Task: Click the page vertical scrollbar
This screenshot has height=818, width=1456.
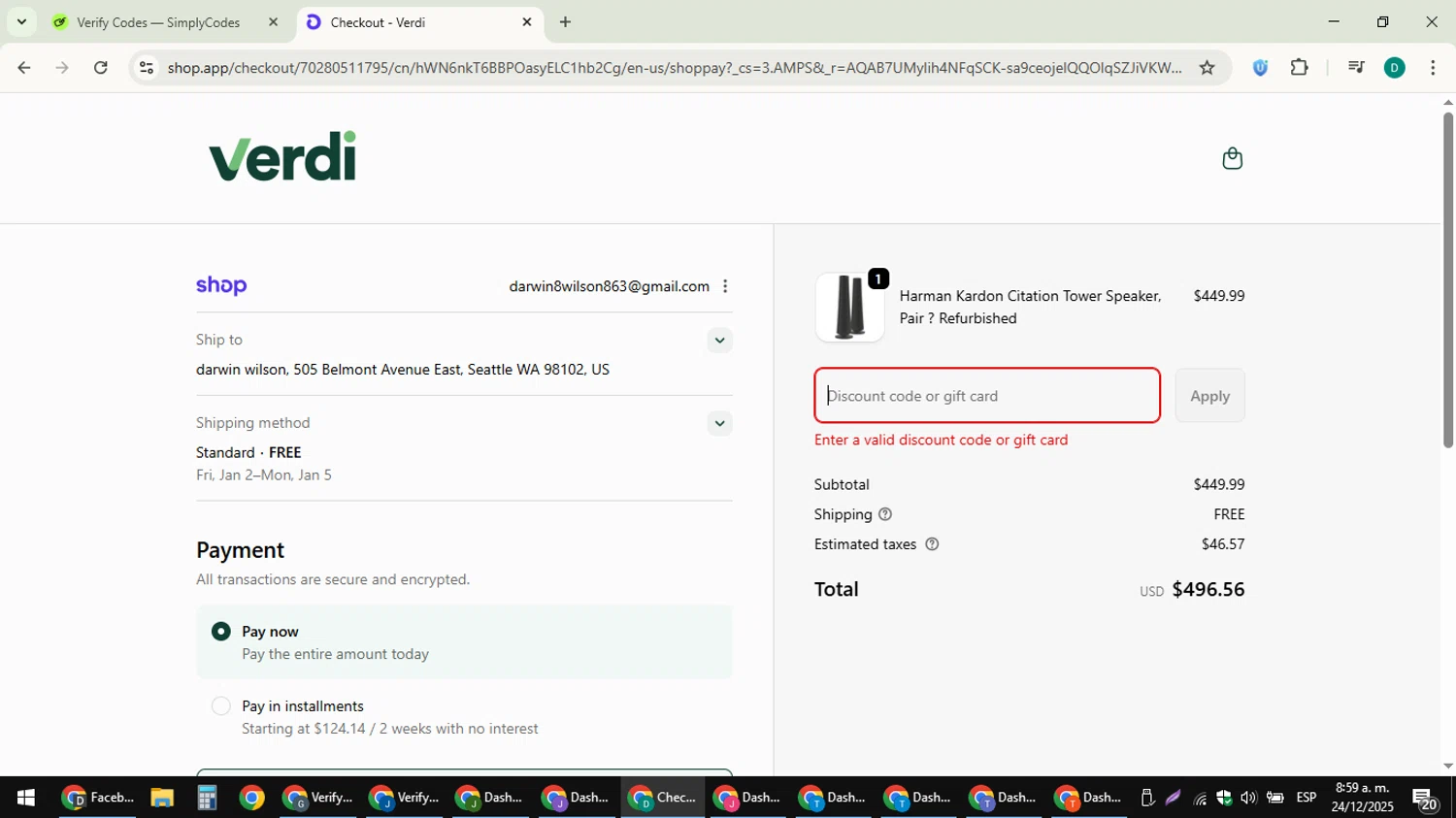Action: pyautogui.click(x=1447, y=281)
